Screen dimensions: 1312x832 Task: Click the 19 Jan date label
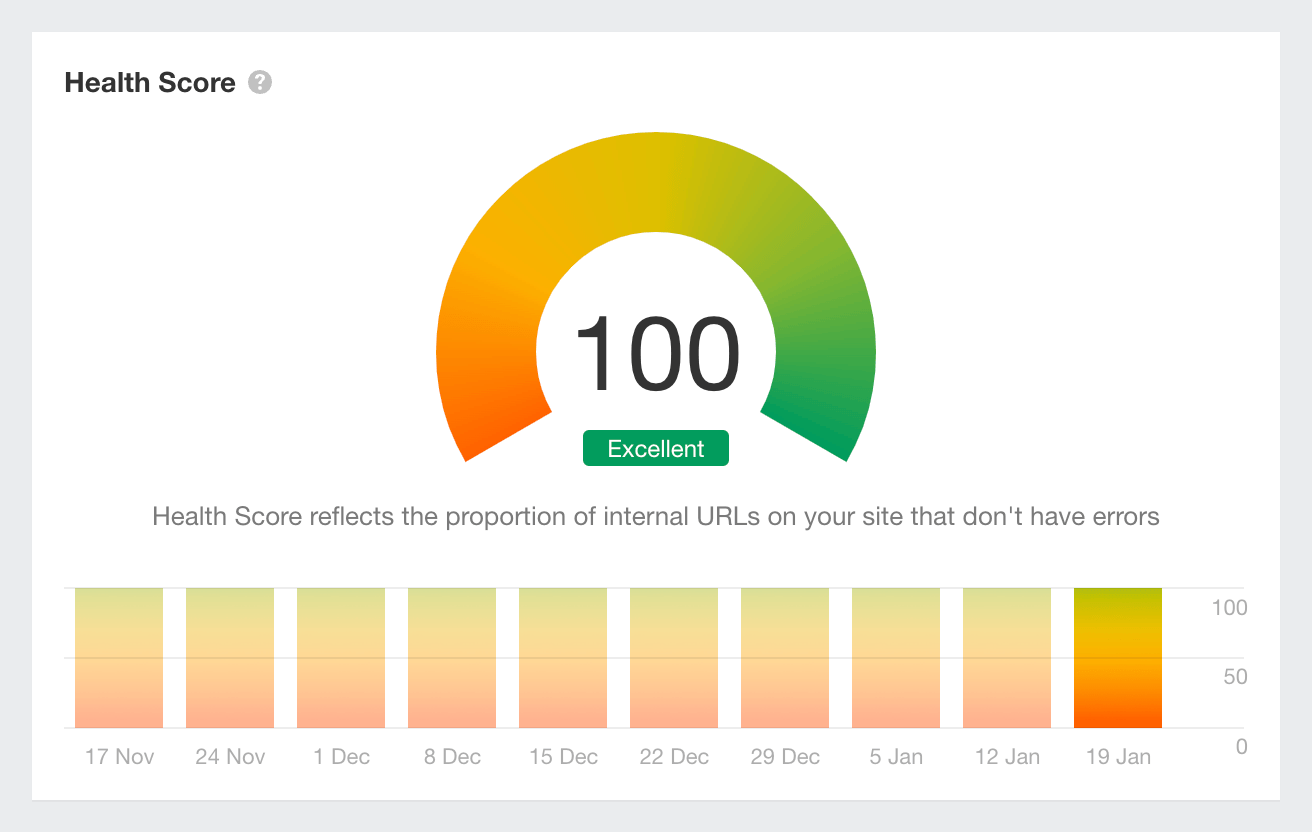[1118, 757]
